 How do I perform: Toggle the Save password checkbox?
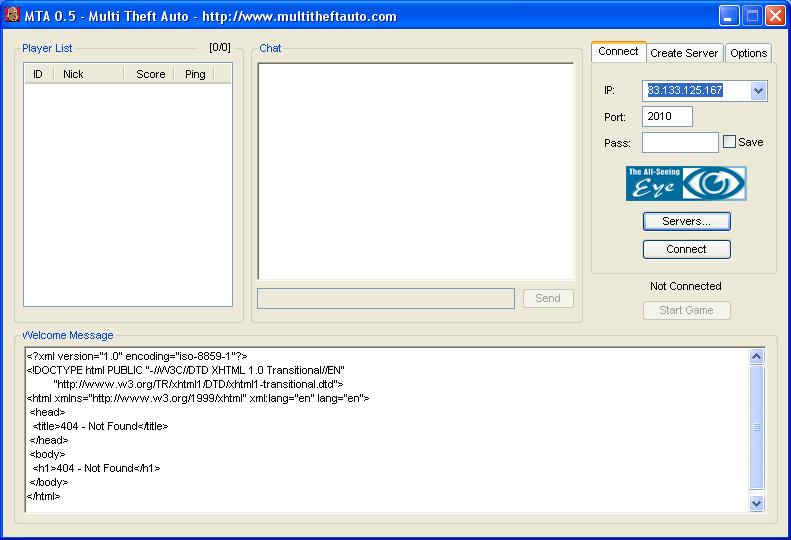pyautogui.click(x=729, y=142)
